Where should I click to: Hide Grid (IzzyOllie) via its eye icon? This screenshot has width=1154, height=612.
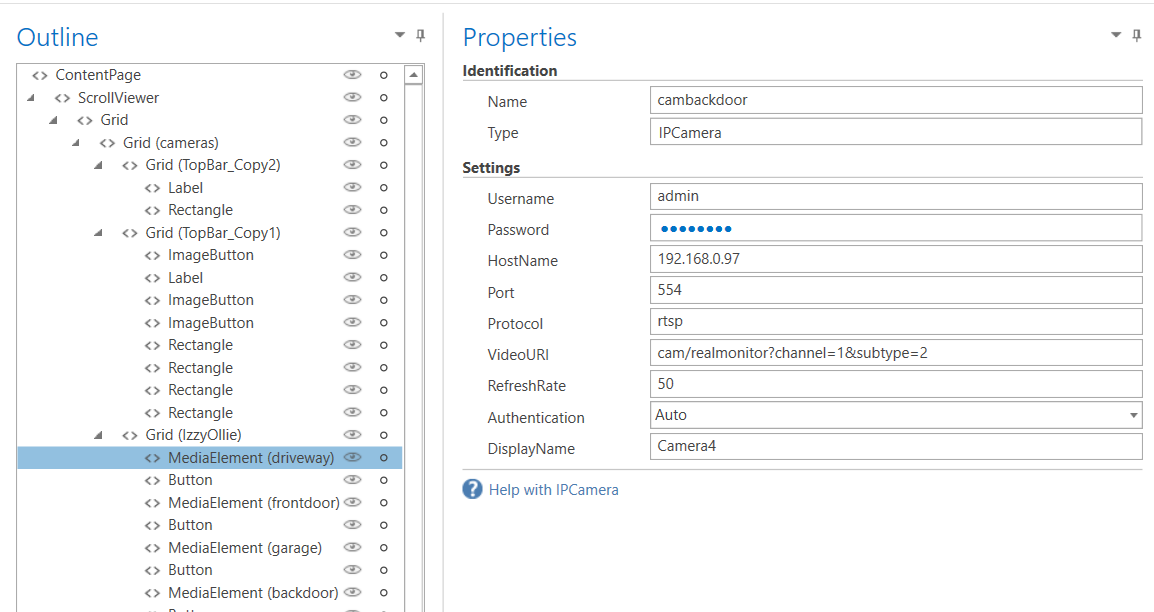click(353, 435)
